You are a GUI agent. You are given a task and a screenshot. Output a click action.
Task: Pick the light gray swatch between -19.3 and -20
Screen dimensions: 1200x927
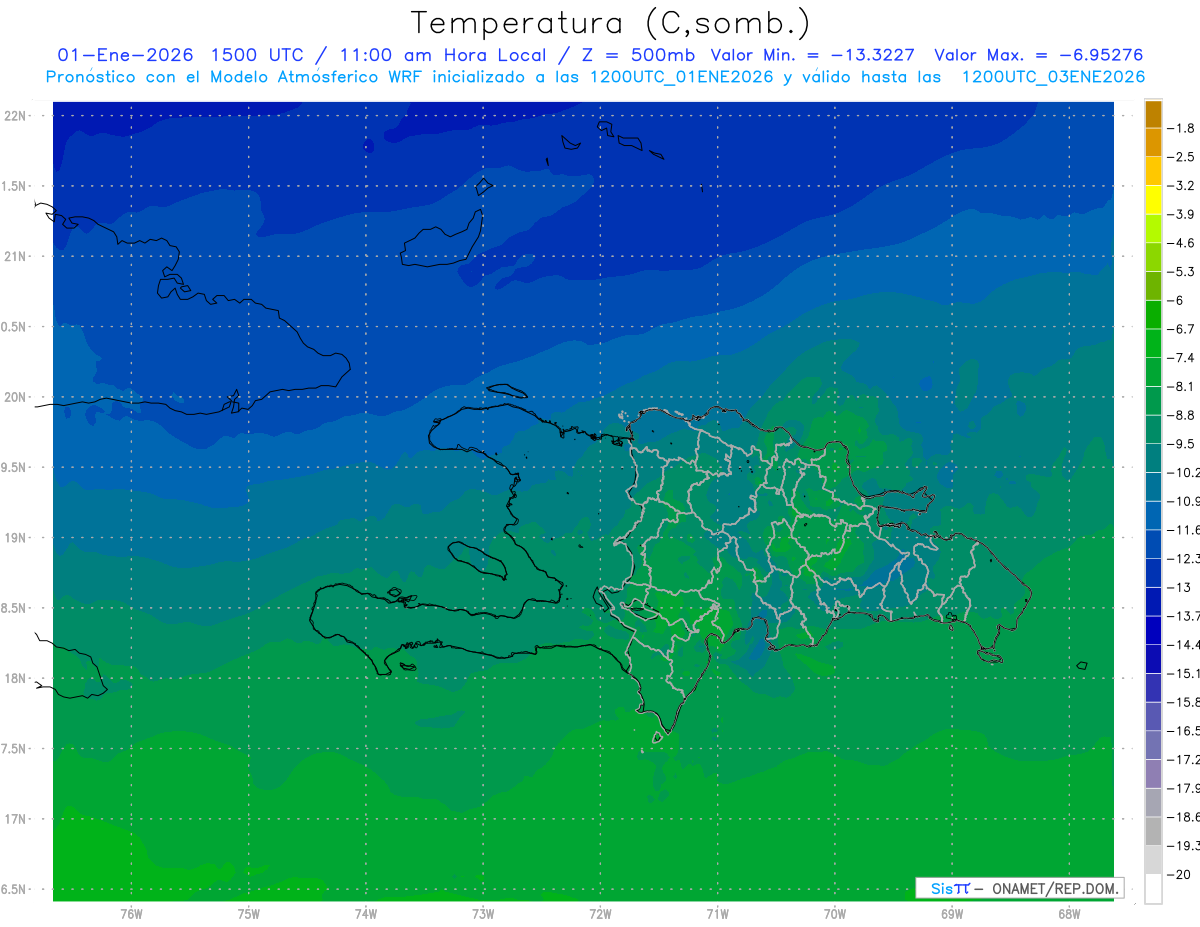tap(1153, 859)
